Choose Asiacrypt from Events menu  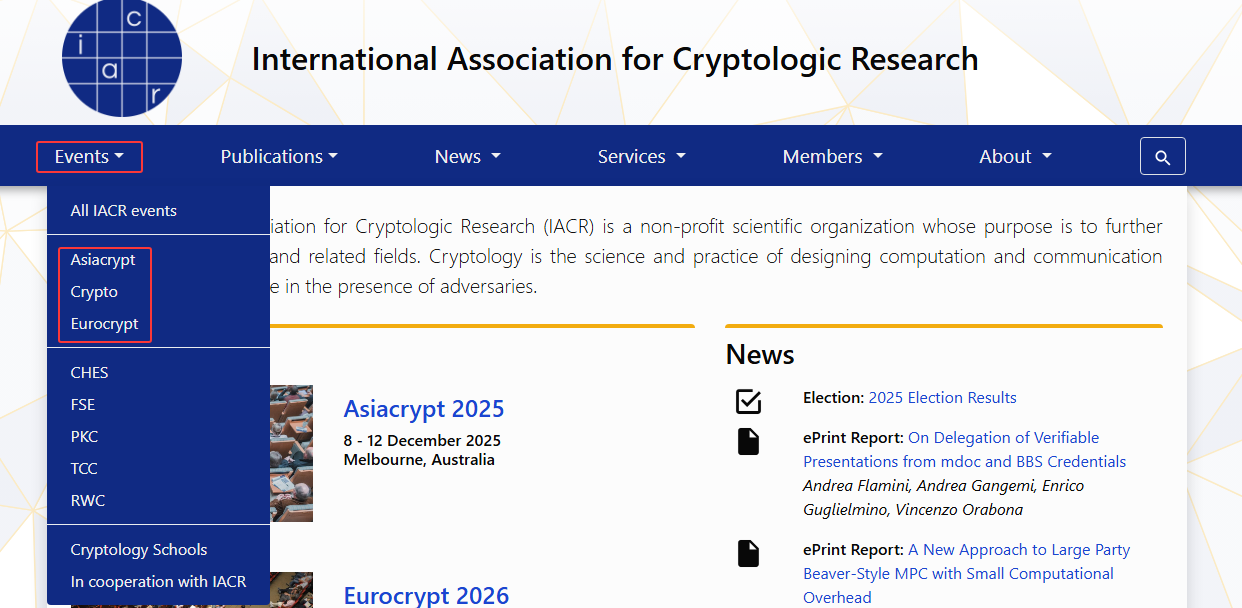point(158,260)
